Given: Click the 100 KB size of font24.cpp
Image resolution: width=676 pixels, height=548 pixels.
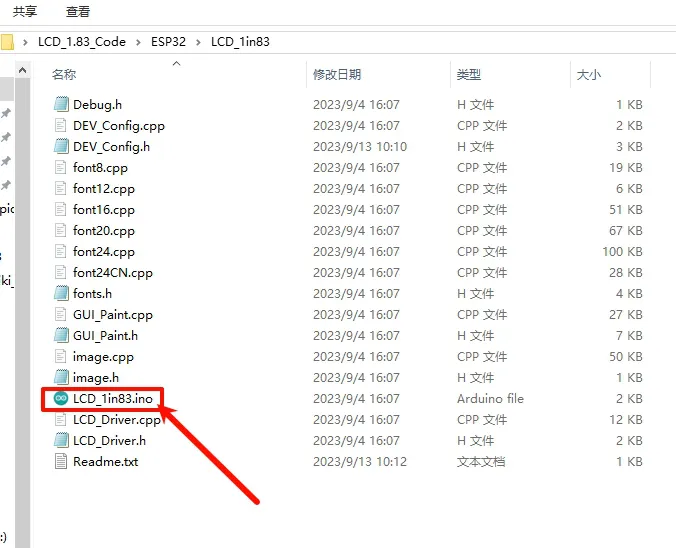Looking at the screenshot, I should (622, 252).
